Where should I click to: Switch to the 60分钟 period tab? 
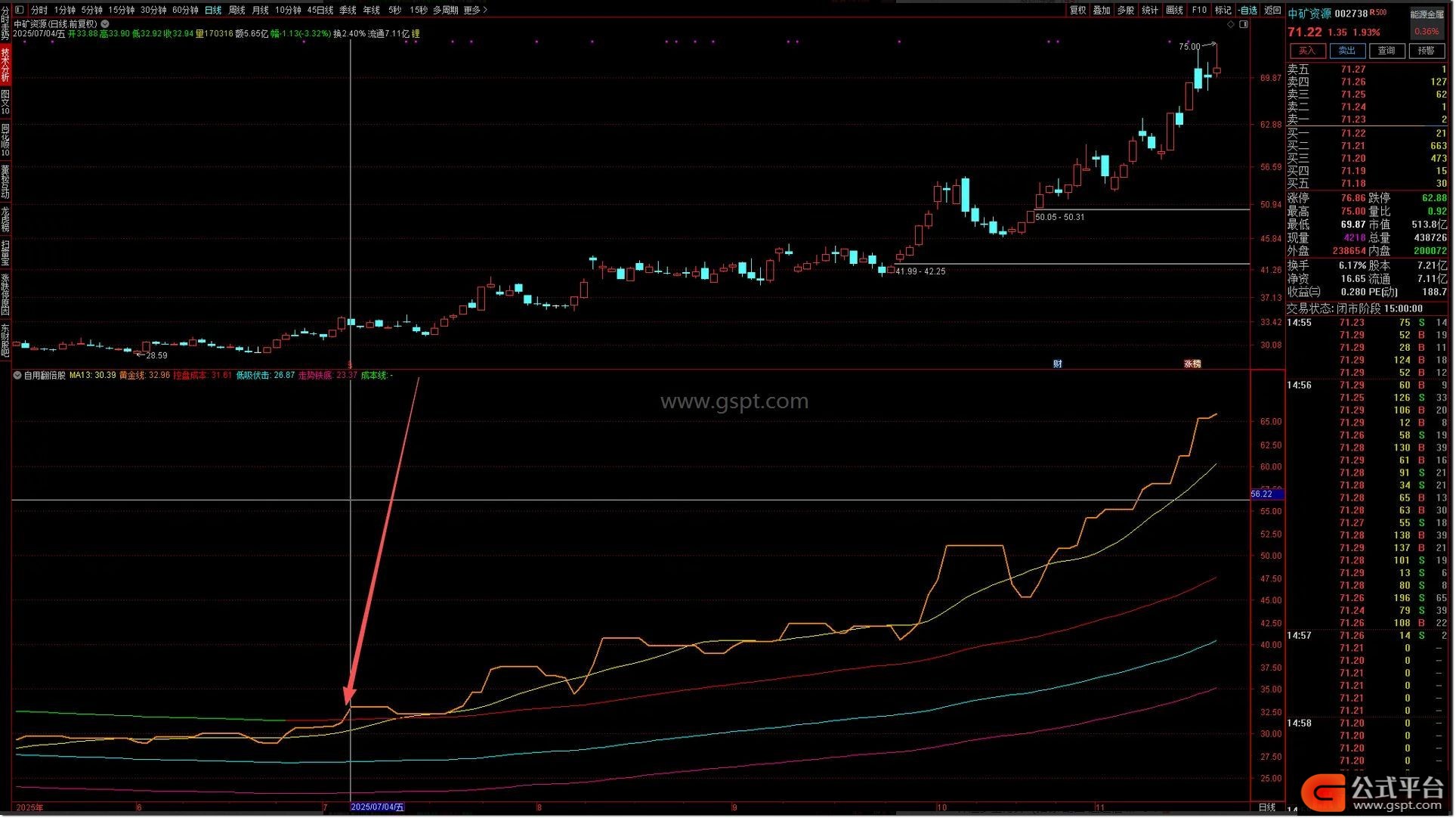pyautogui.click(x=185, y=10)
